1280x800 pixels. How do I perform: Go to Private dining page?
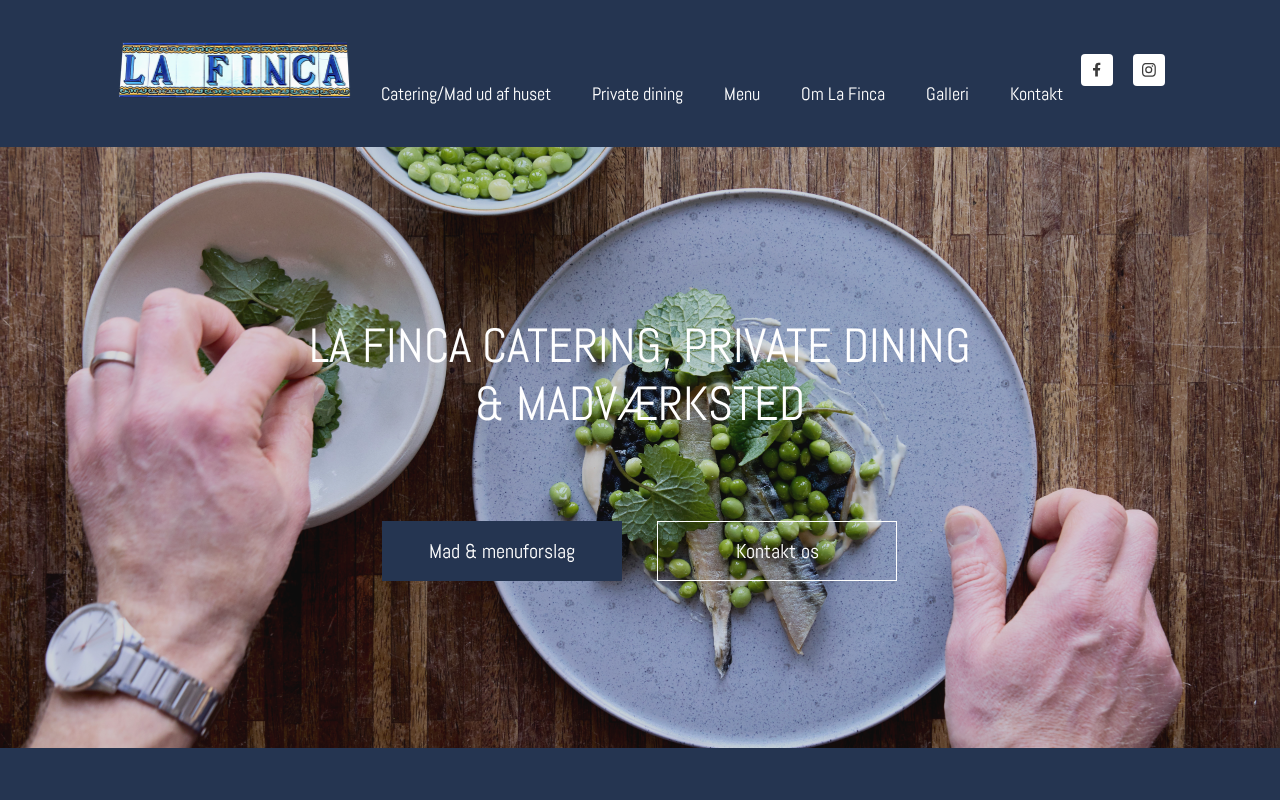pyautogui.click(x=637, y=94)
